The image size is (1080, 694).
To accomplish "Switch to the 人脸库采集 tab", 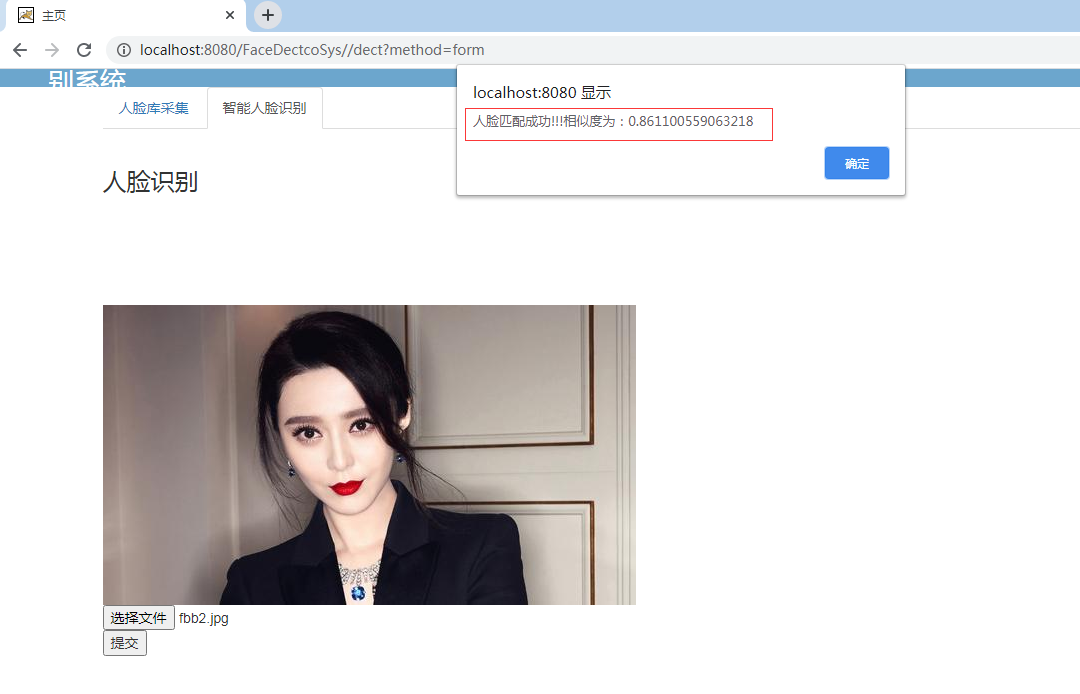I will pos(154,108).
